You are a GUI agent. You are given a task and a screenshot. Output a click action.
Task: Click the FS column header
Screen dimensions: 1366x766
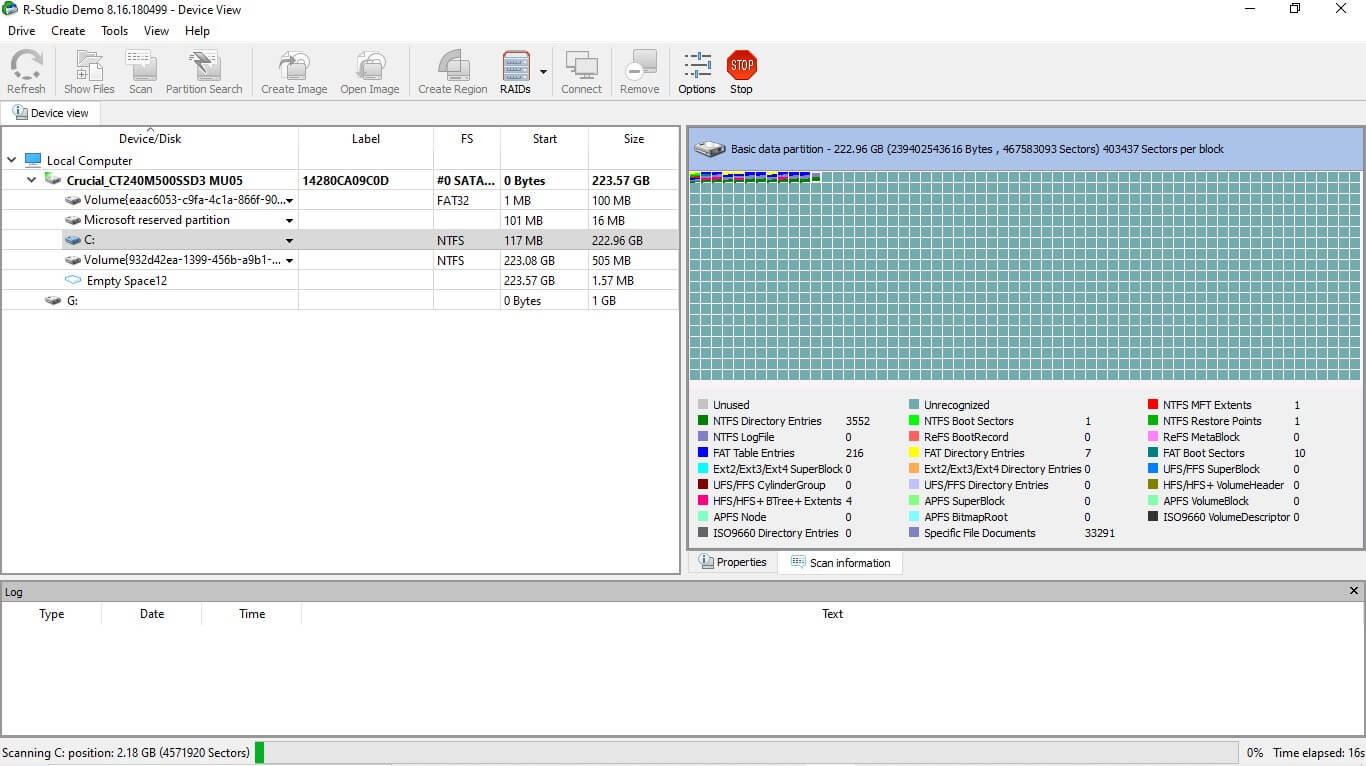(x=467, y=139)
